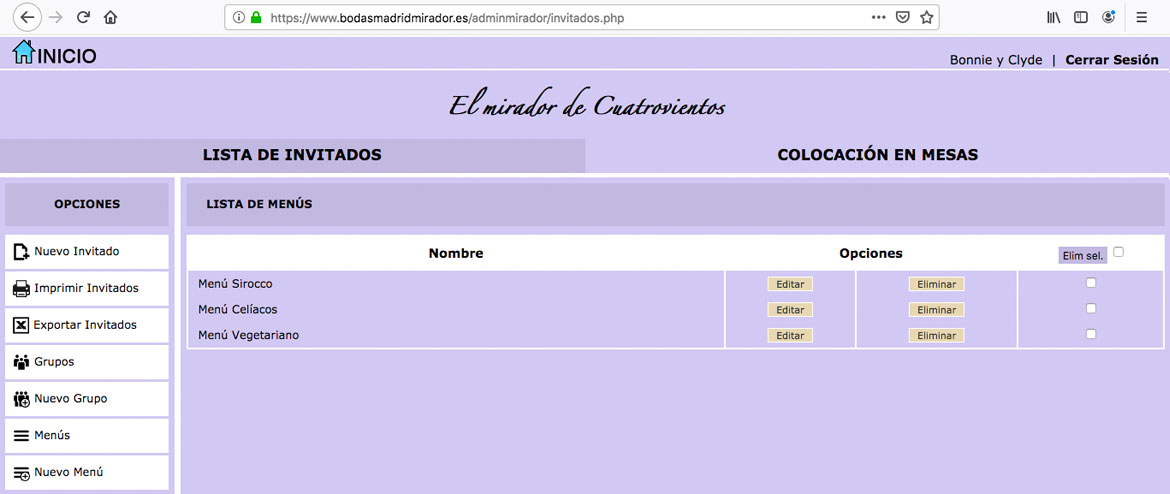
Task: Click the Menú Celíacos name cell
Action: [x=456, y=309]
